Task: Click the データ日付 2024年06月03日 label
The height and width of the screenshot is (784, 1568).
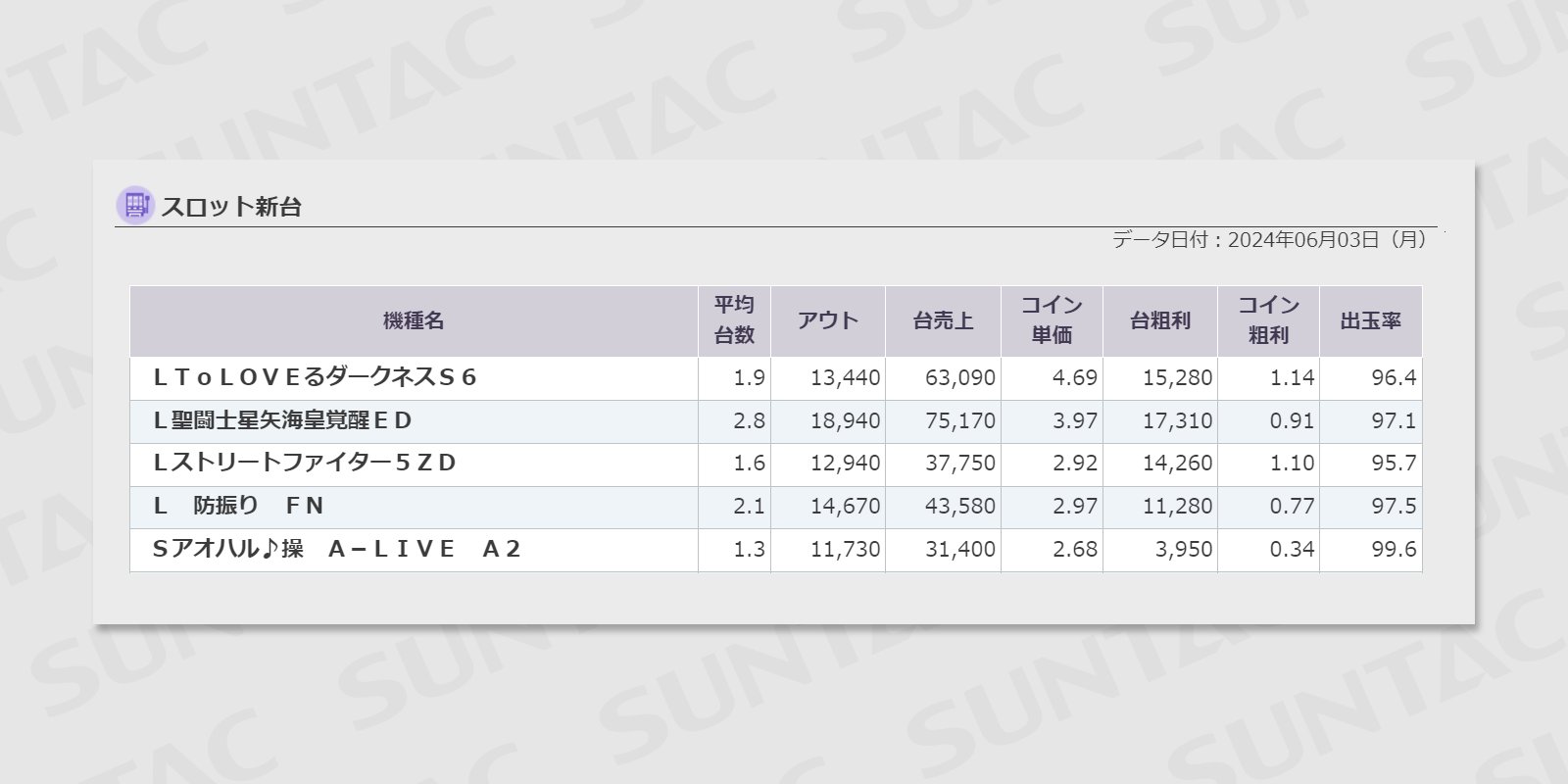Action: 1269,240
